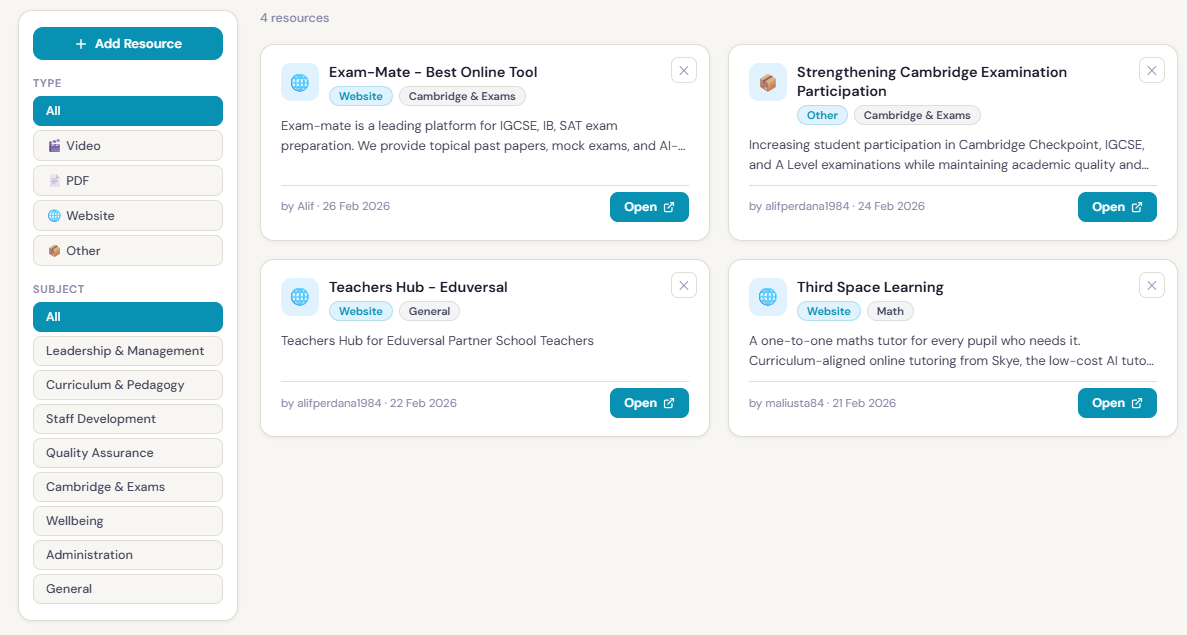The height and width of the screenshot is (635, 1187).
Task: Click the document icon in PDF filter
Action: (x=55, y=181)
